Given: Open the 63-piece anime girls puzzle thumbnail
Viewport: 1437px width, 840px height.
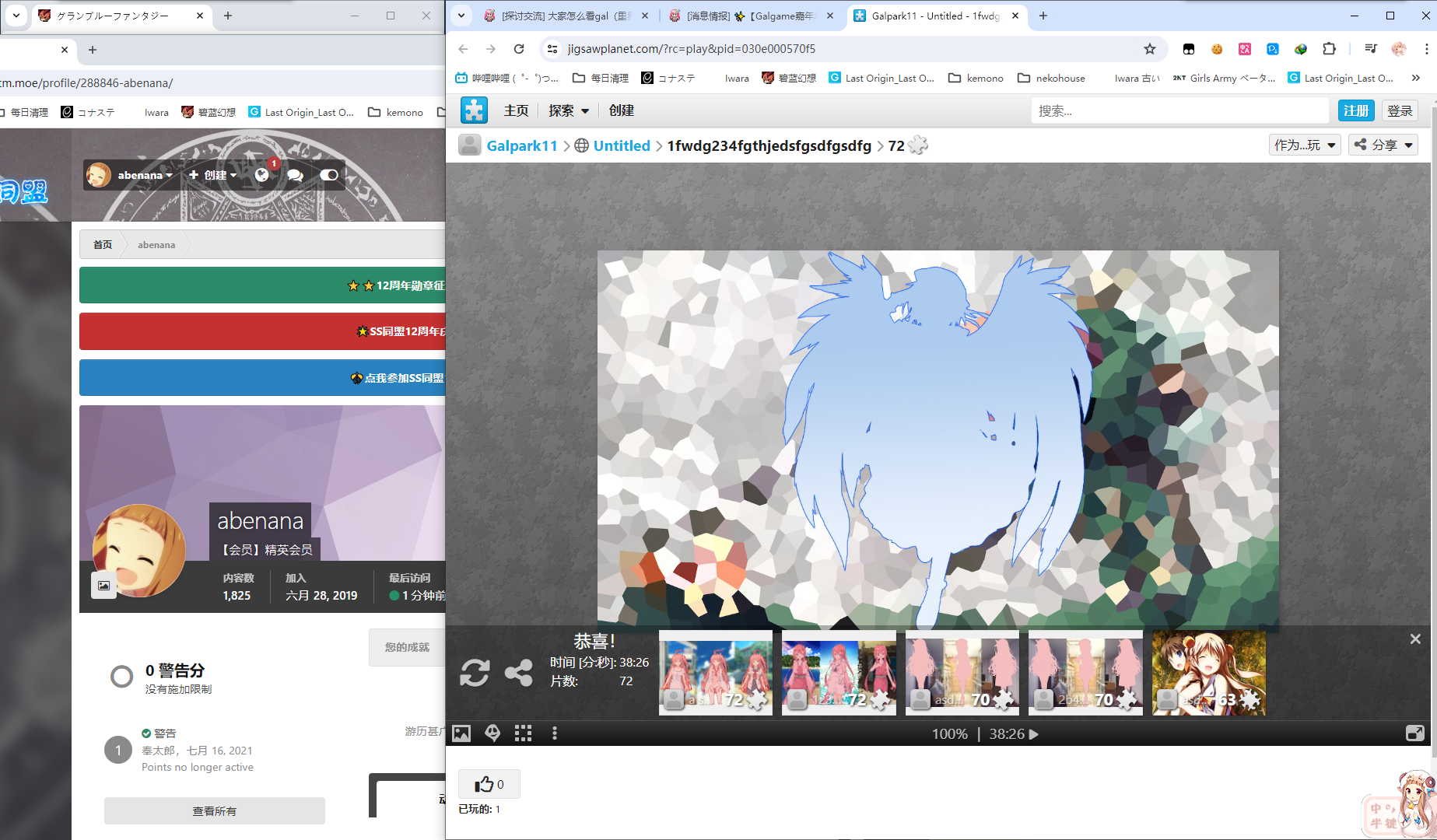Looking at the screenshot, I should tap(1209, 673).
